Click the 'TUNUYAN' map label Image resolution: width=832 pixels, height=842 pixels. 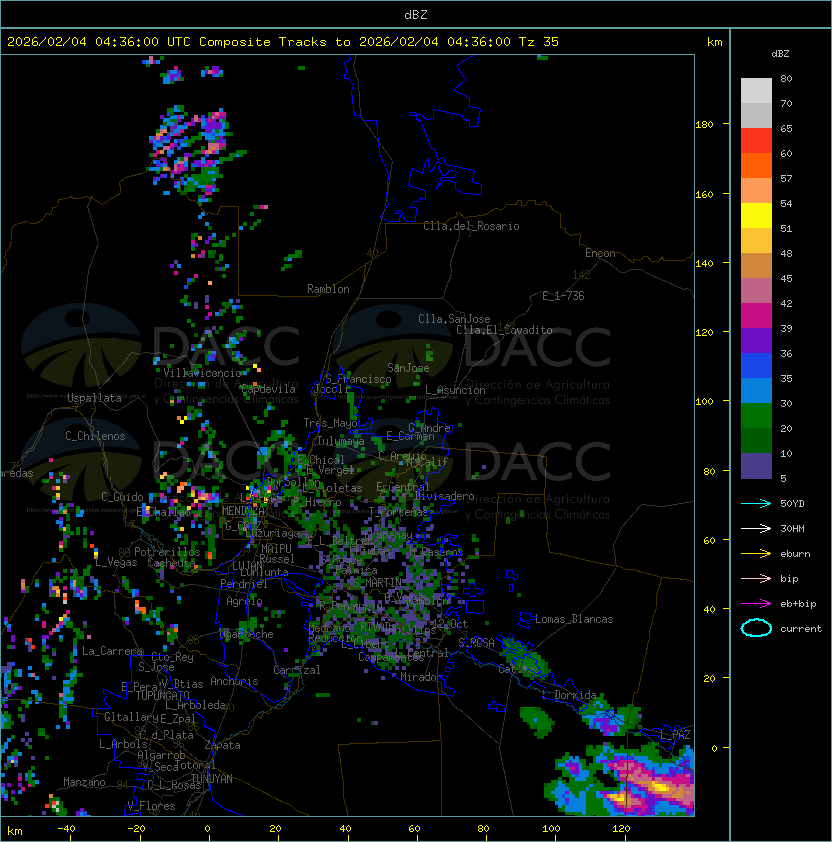[211, 779]
